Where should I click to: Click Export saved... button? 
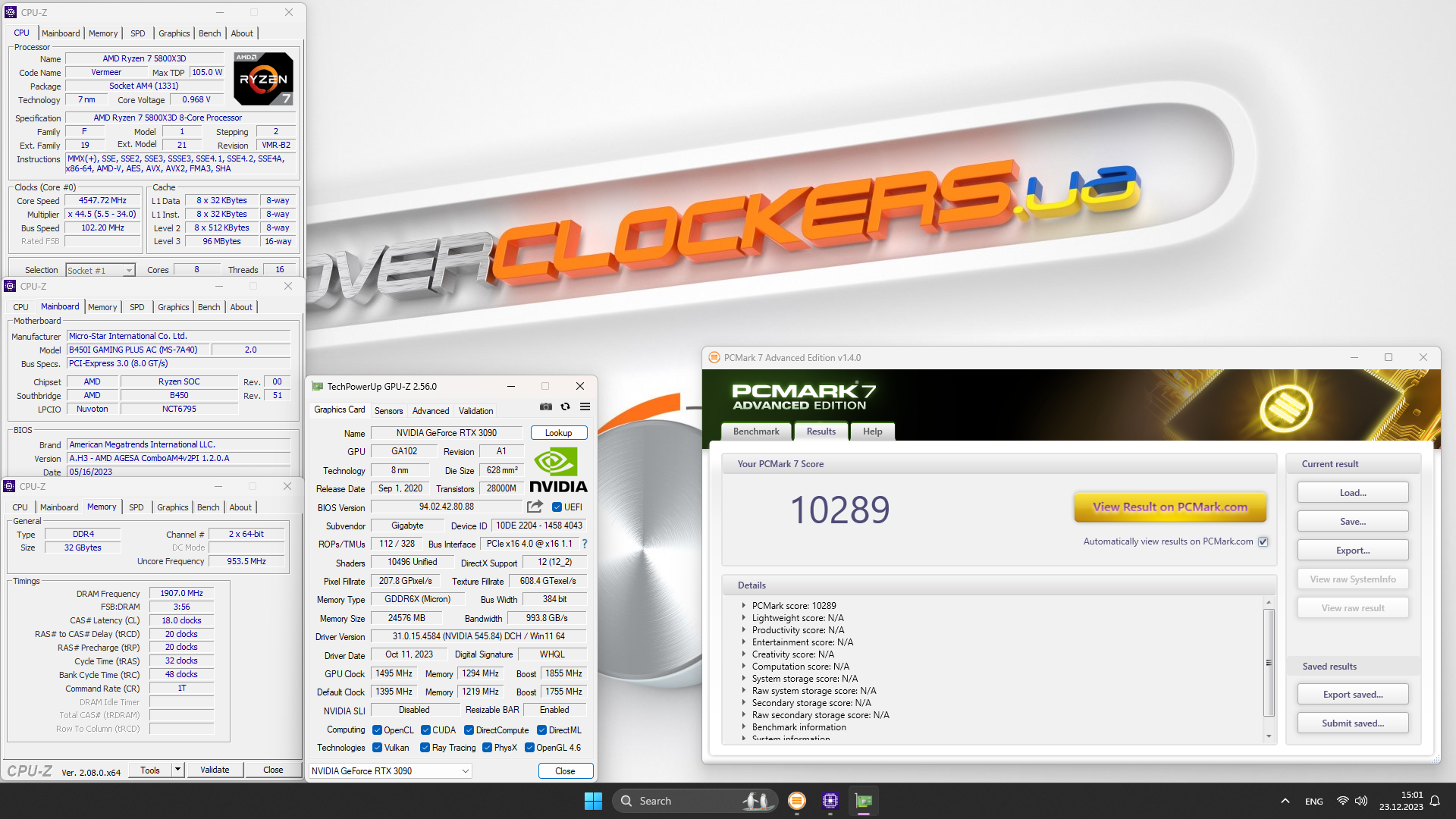(1353, 695)
